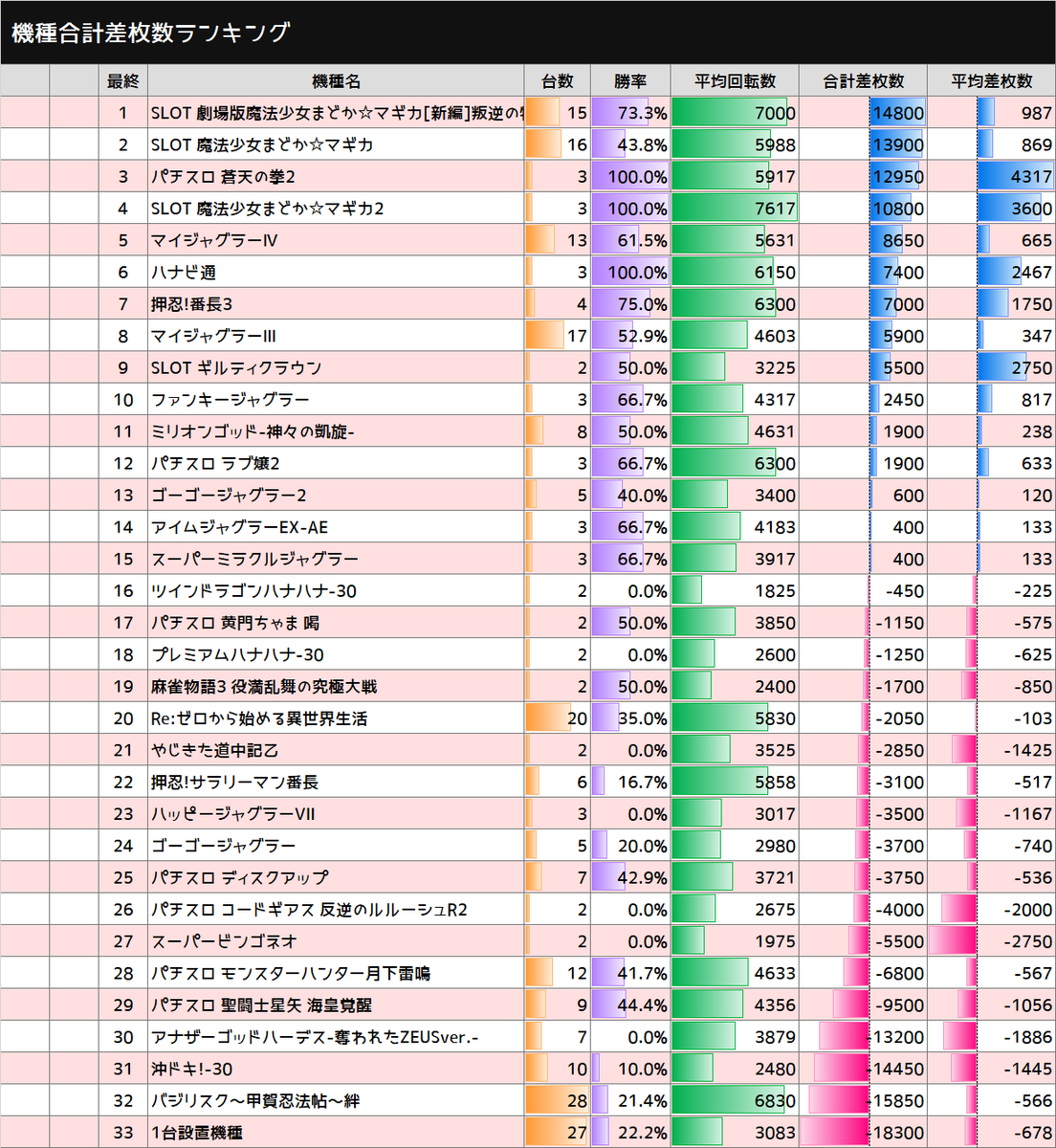Screen dimensions: 1056x1148
Task: Click average difference value 4317
Action: (1031, 177)
